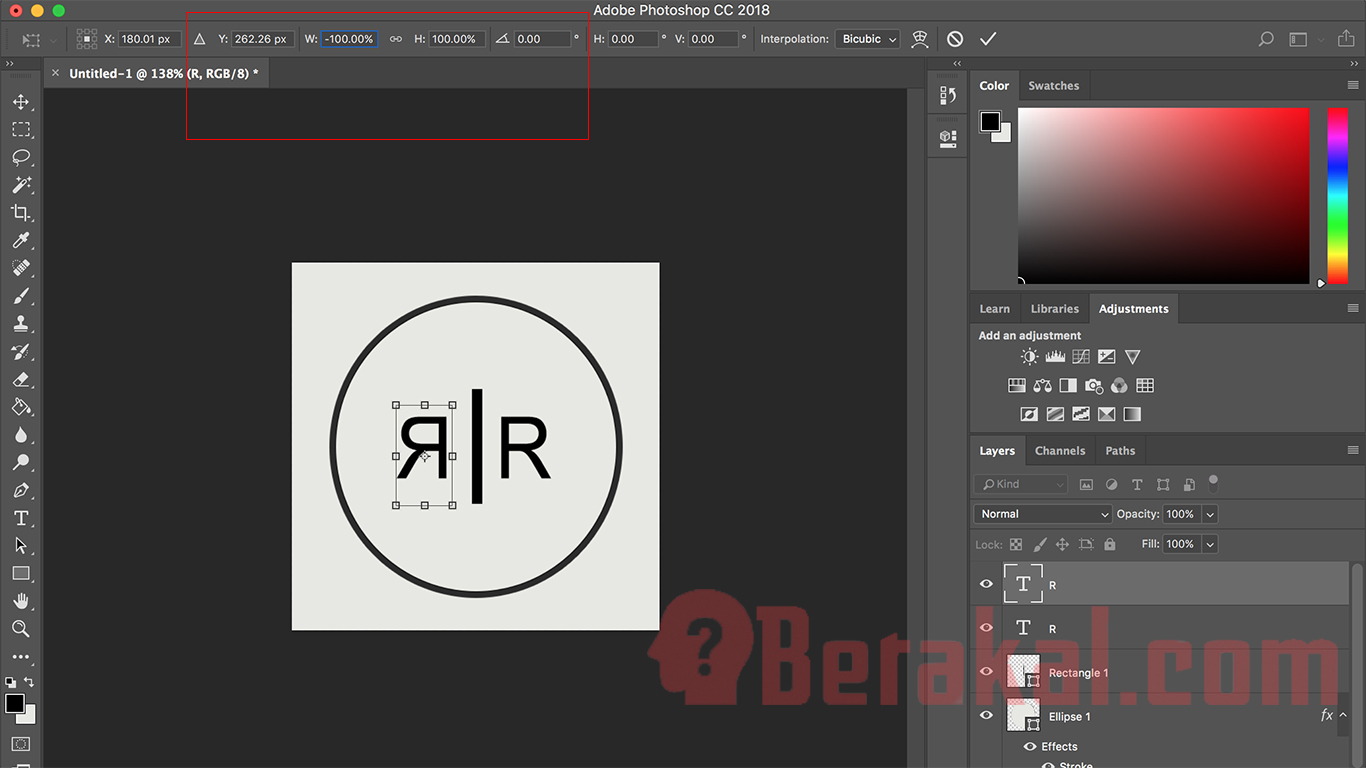Hide the Rectangle 1 layer

click(x=986, y=671)
